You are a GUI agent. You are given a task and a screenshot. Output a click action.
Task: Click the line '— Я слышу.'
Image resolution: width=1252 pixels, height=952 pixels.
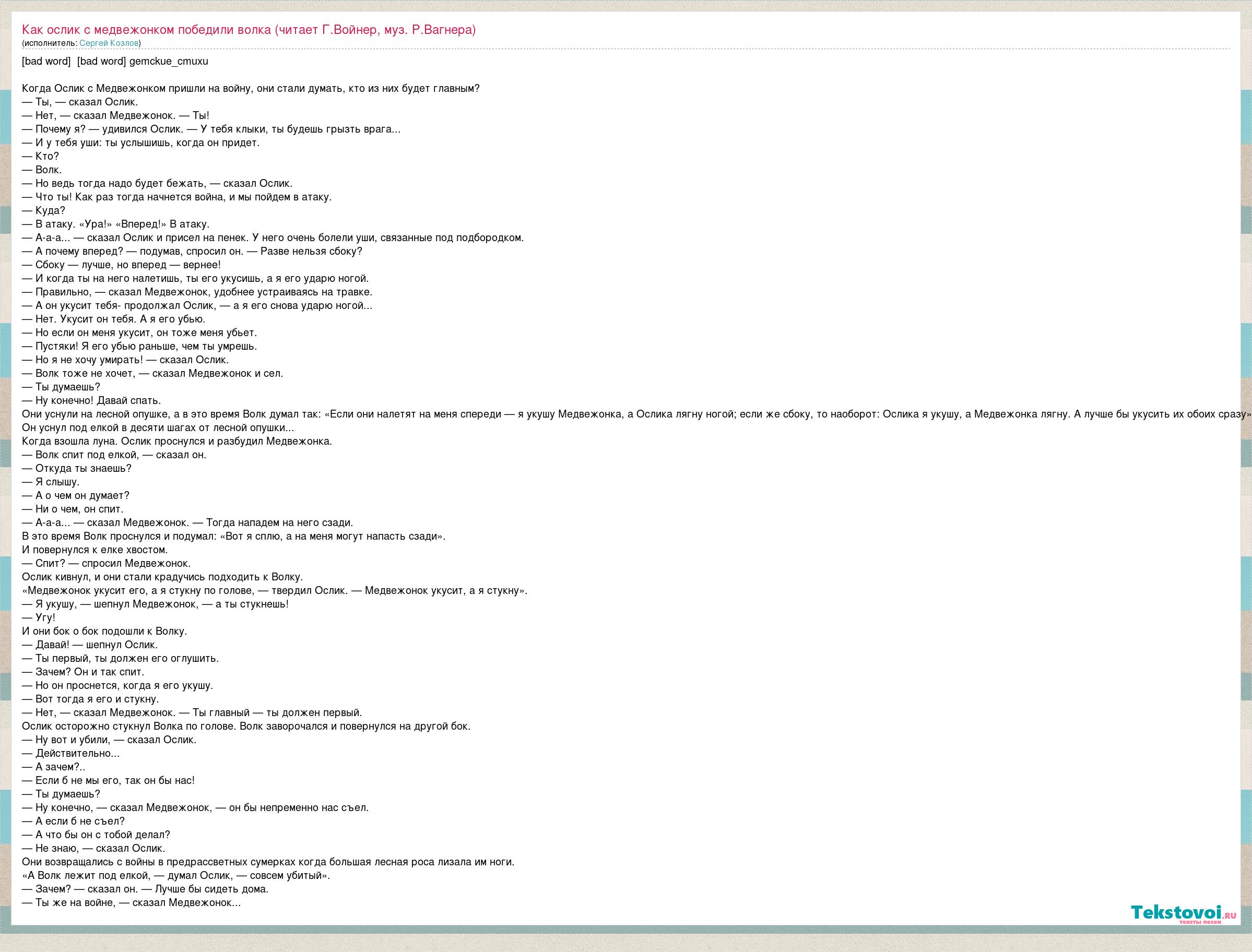point(51,482)
